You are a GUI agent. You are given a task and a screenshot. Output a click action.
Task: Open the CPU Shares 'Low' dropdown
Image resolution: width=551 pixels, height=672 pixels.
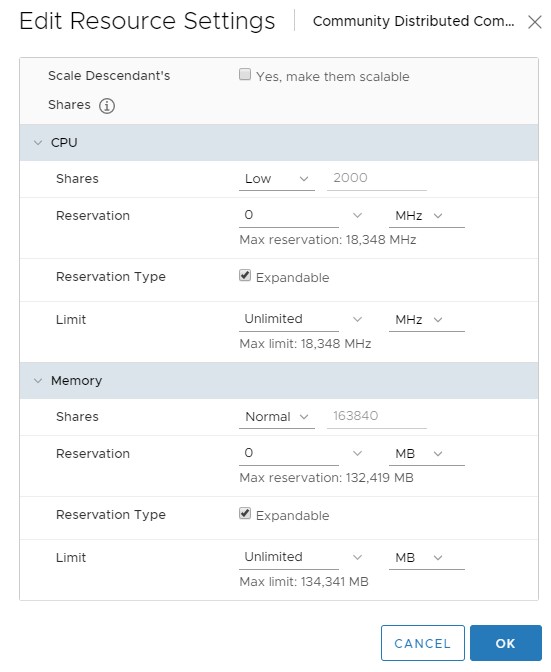tap(277, 179)
